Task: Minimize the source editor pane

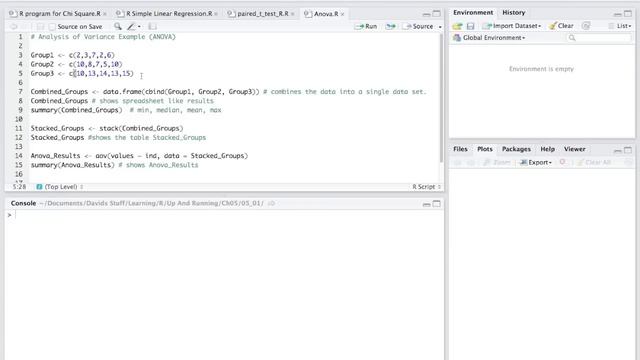Action: coord(427,14)
